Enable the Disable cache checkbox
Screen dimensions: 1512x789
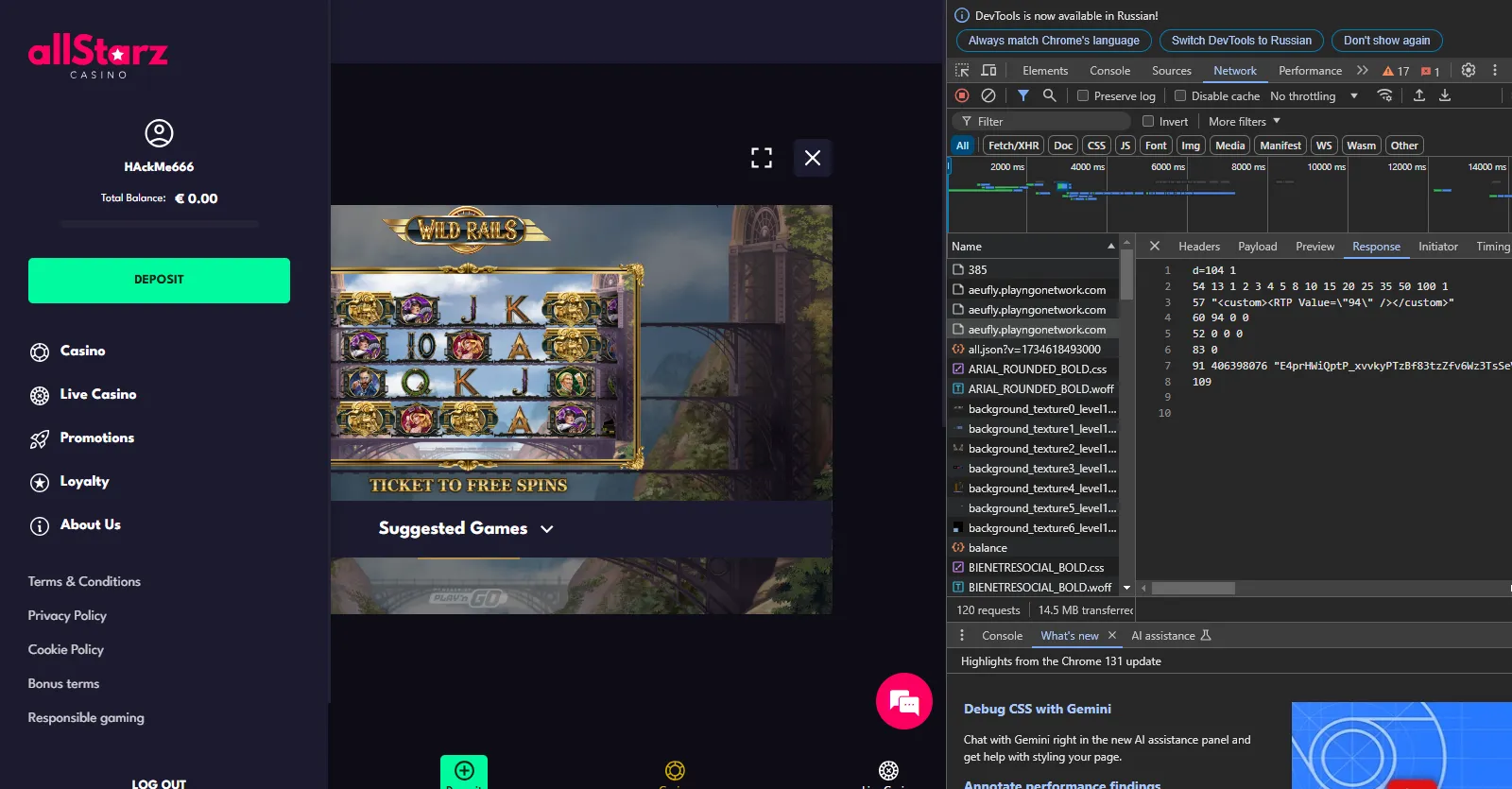(1180, 95)
